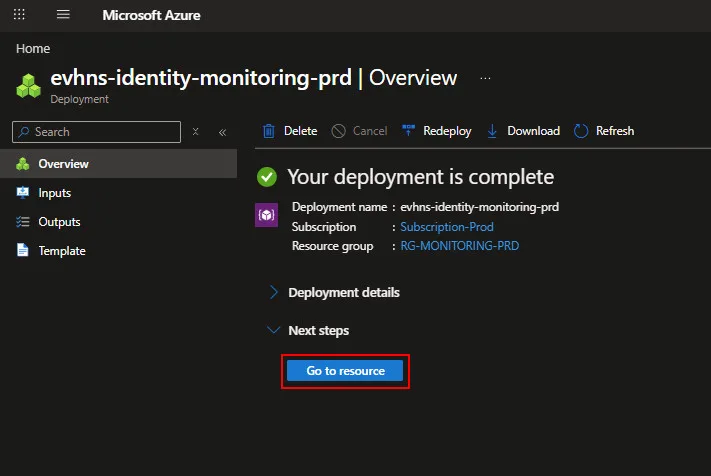Click the Download arrow icon

click(x=492, y=131)
